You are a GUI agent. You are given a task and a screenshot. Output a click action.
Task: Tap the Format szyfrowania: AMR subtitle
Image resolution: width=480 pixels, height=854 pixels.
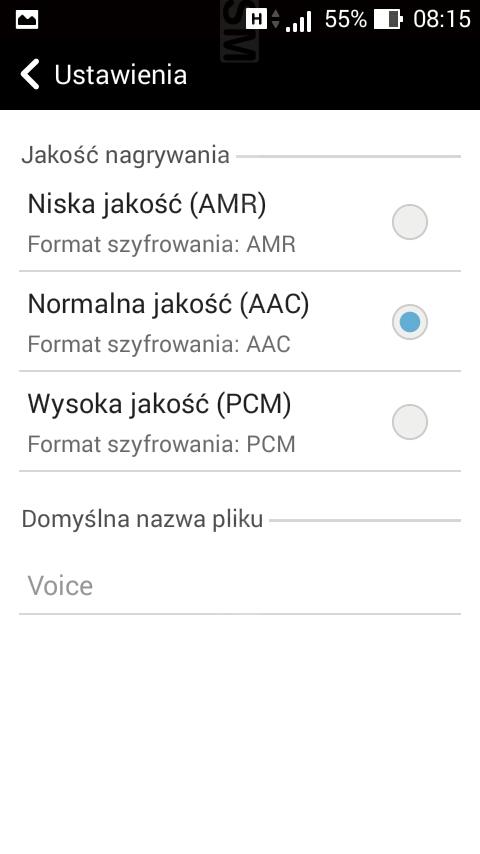click(162, 245)
